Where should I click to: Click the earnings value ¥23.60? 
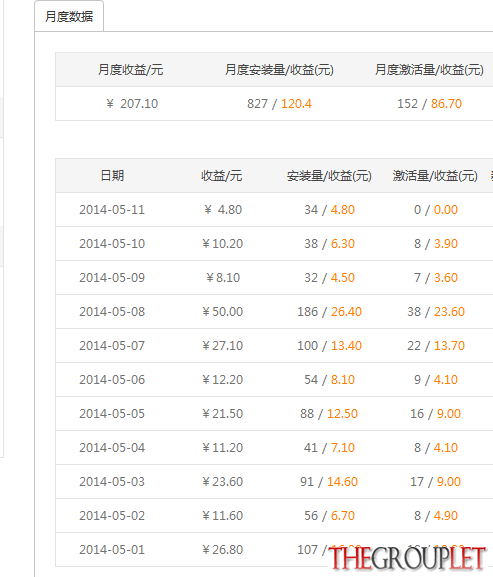[x=223, y=482]
